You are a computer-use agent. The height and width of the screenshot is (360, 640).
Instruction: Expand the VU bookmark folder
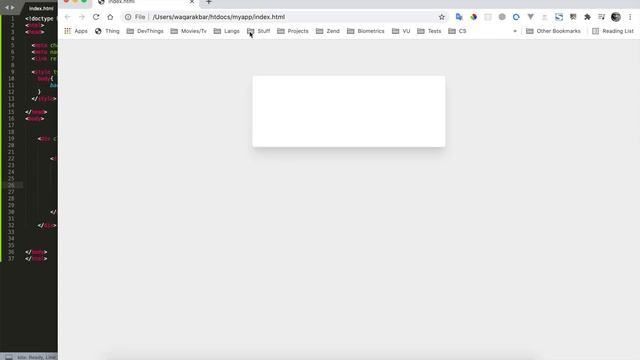coord(401,31)
